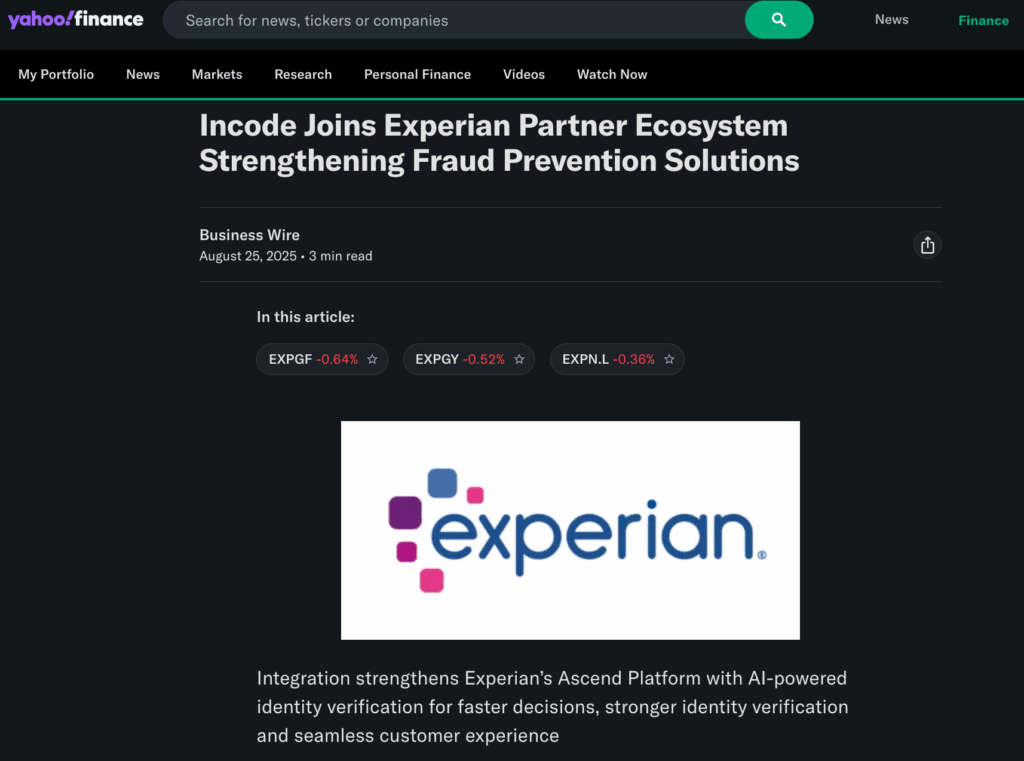
Task: Open the Markets section
Action: [x=216, y=74]
